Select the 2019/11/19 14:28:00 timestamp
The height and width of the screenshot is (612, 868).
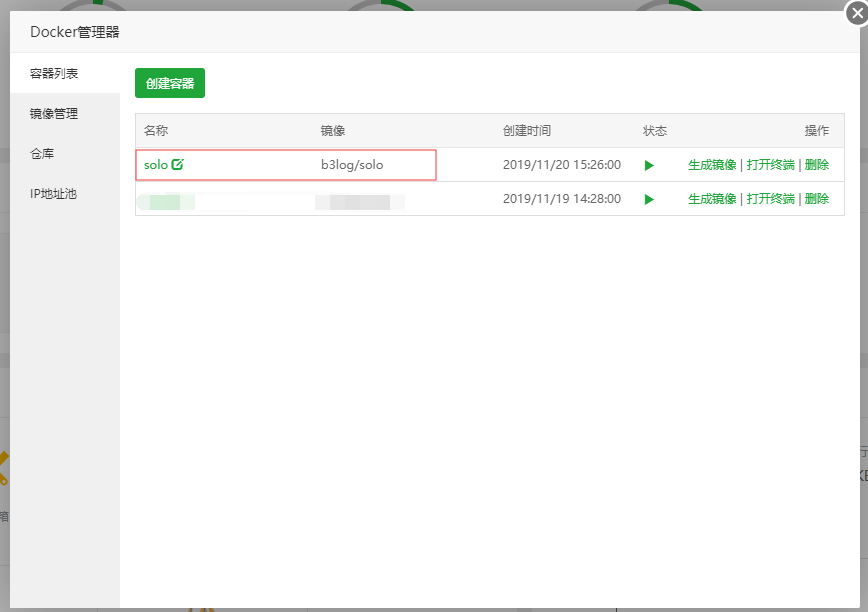(562, 199)
